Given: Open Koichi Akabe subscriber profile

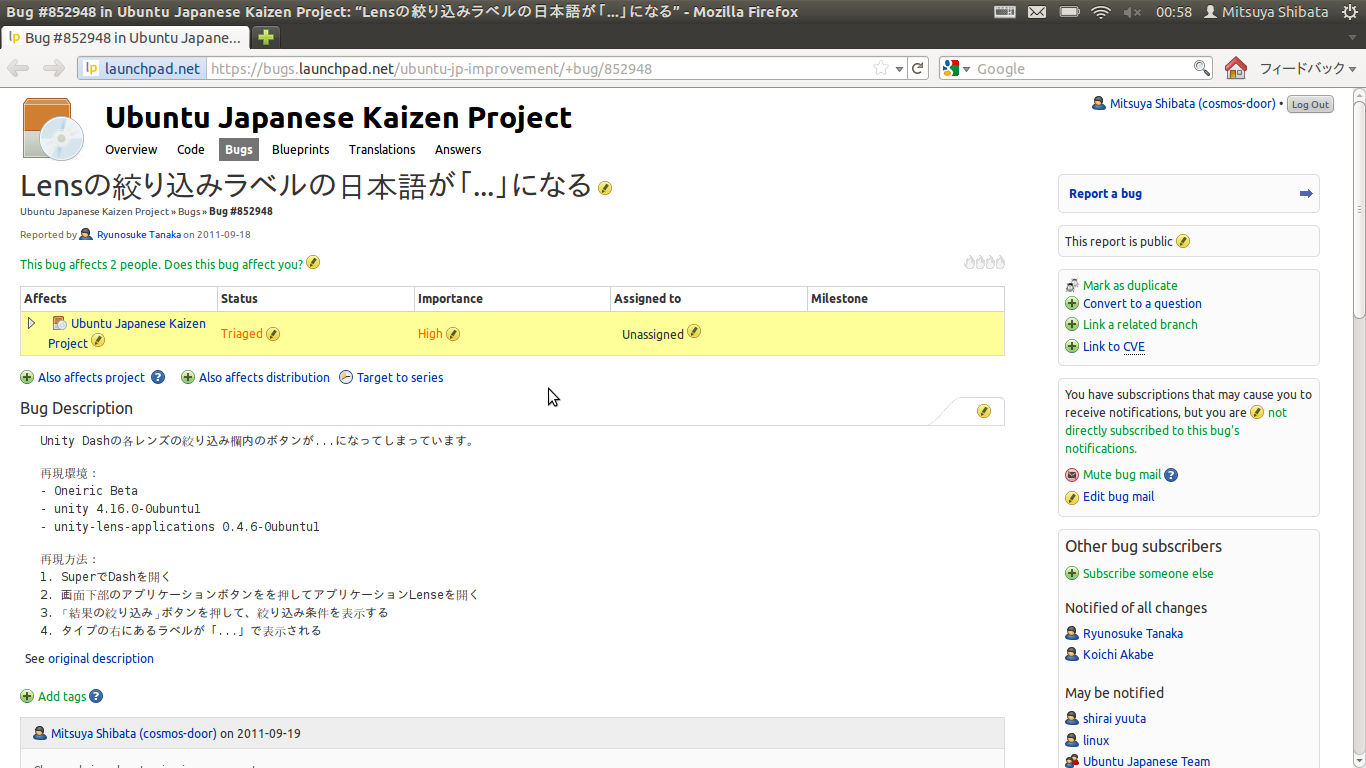Looking at the screenshot, I should click(x=1118, y=655).
